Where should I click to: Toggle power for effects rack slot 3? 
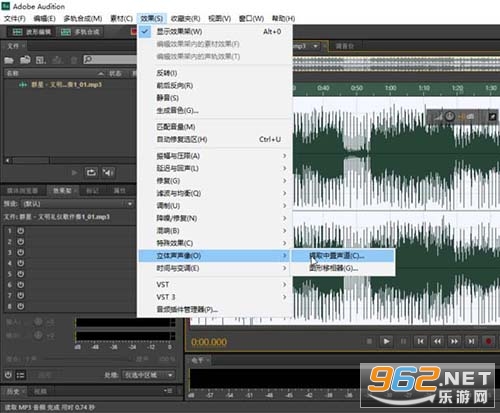click(21, 252)
